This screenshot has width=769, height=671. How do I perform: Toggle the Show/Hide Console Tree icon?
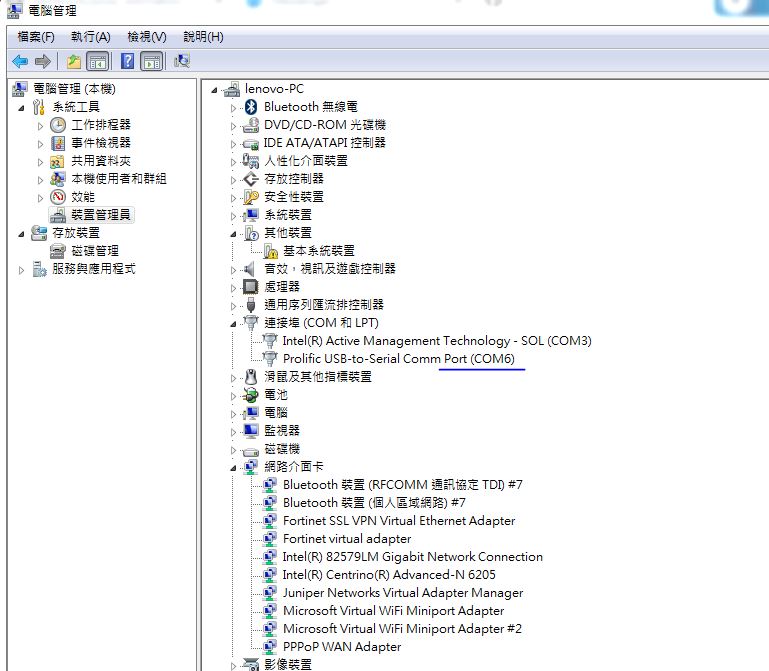pyautogui.click(x=98, y=61)
